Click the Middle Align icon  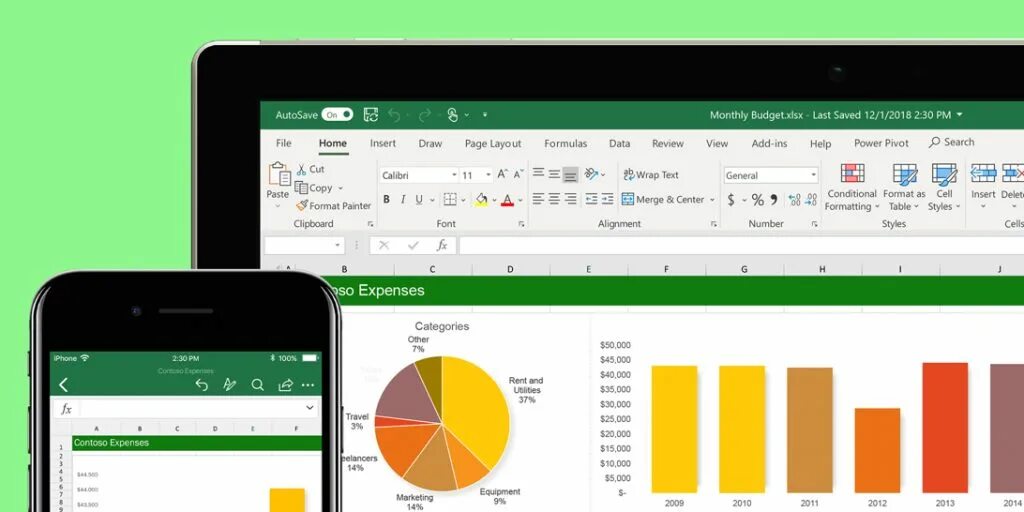click(554, 174)
